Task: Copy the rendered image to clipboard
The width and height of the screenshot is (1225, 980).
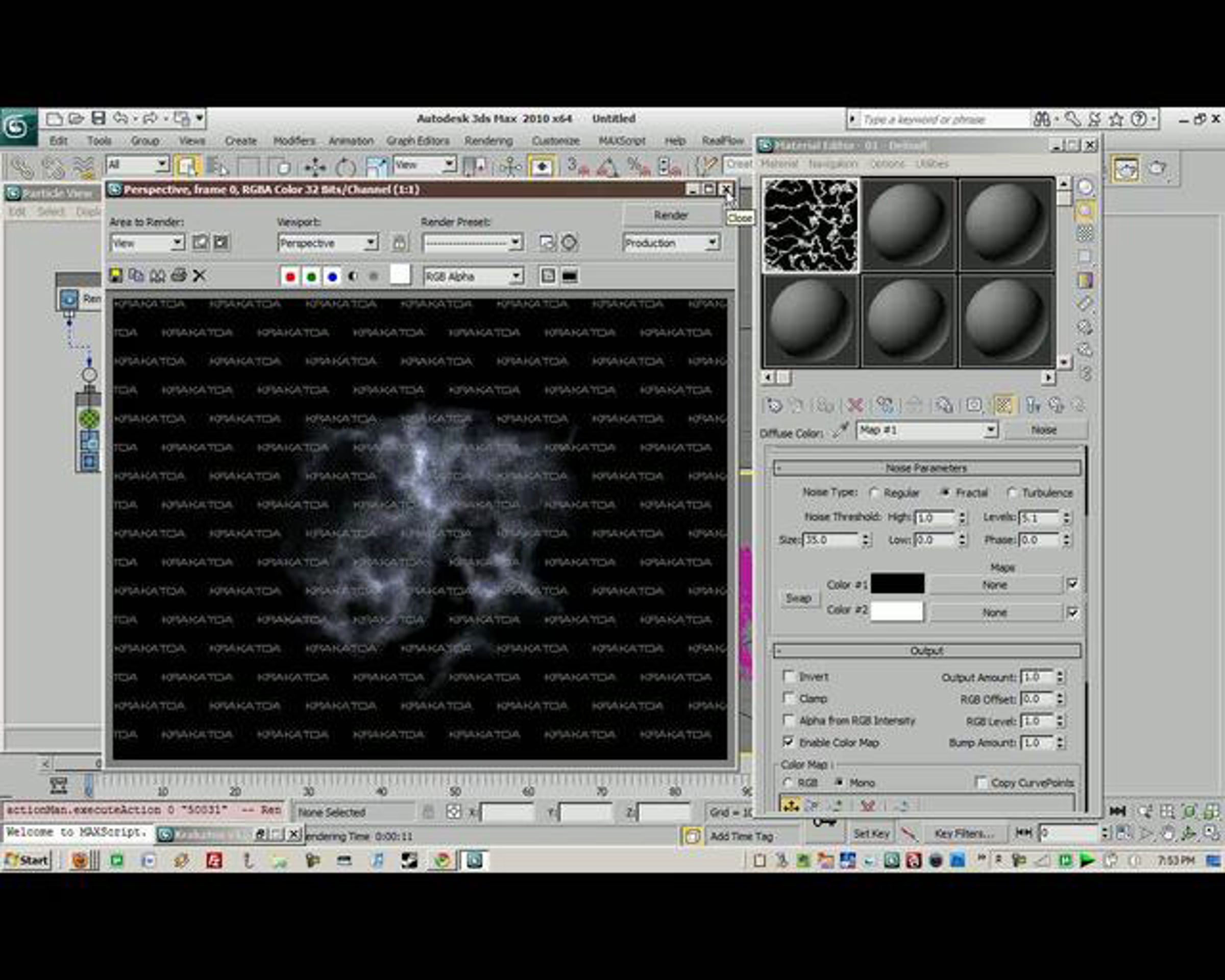Action: 136,276
